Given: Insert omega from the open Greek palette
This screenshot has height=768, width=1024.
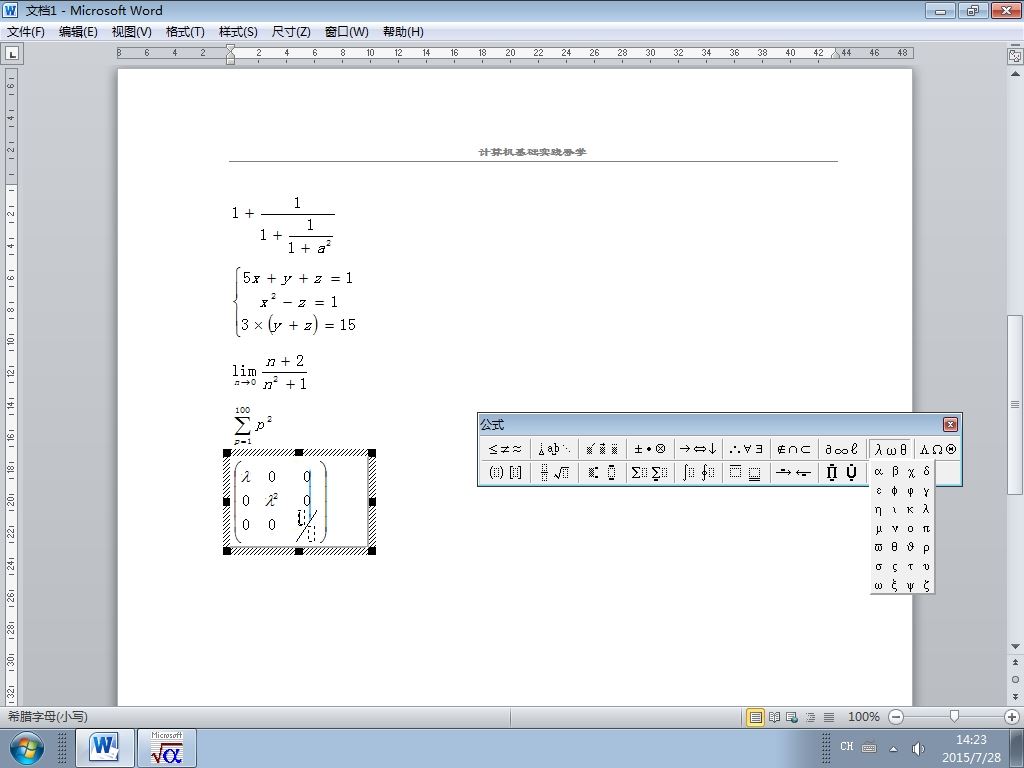Looking at the screenshot, I should (x=878, y=585).
